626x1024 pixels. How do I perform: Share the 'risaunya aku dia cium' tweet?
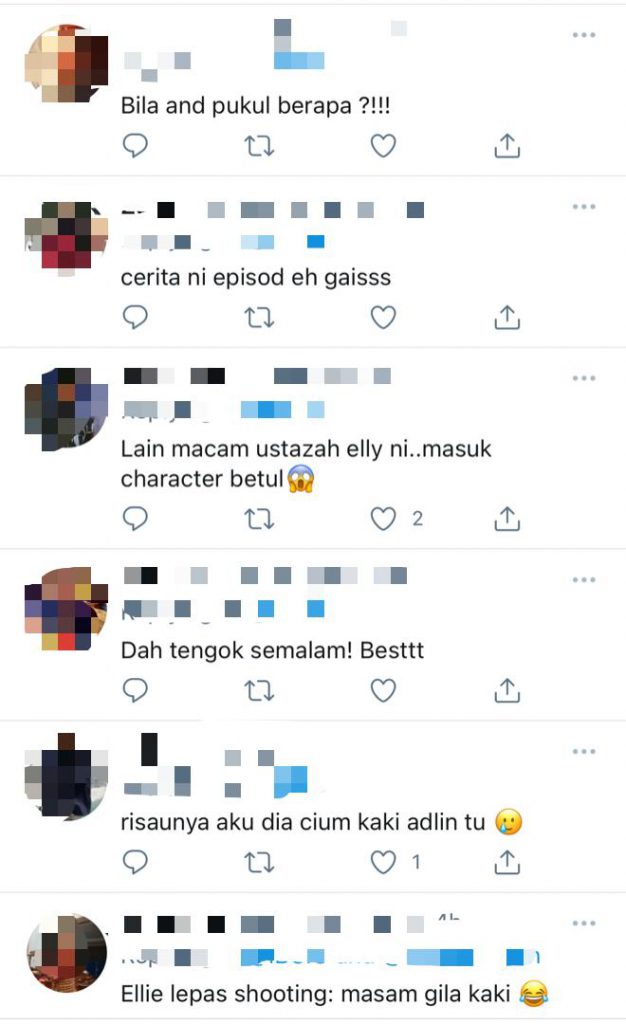(x=507, y=863)
